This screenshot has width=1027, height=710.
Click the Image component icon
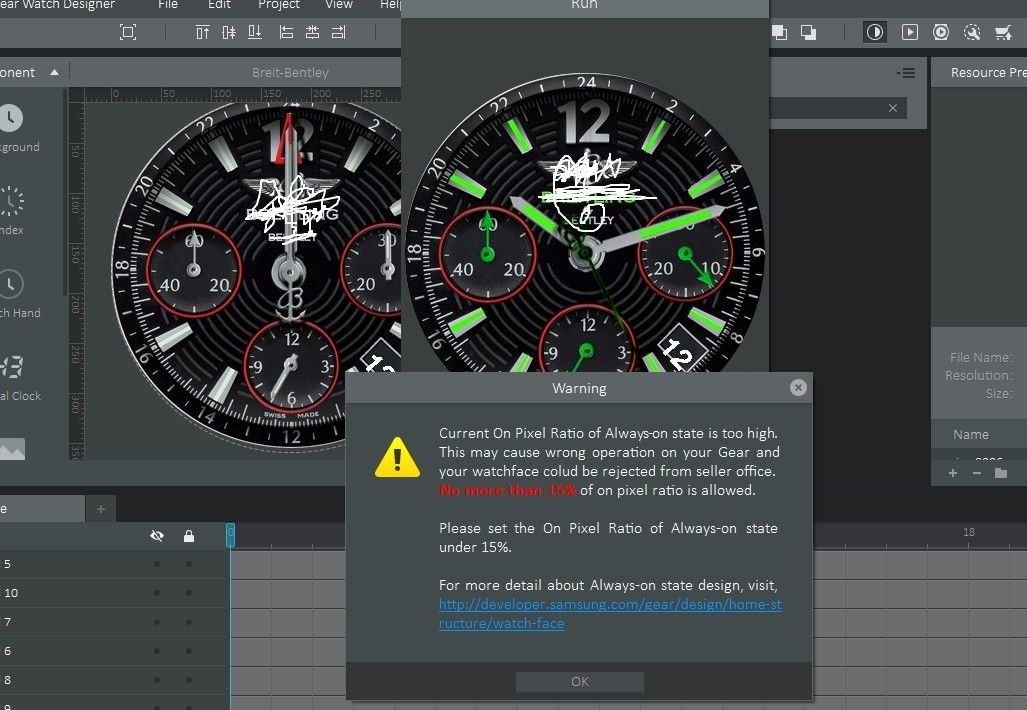(12, 449)
